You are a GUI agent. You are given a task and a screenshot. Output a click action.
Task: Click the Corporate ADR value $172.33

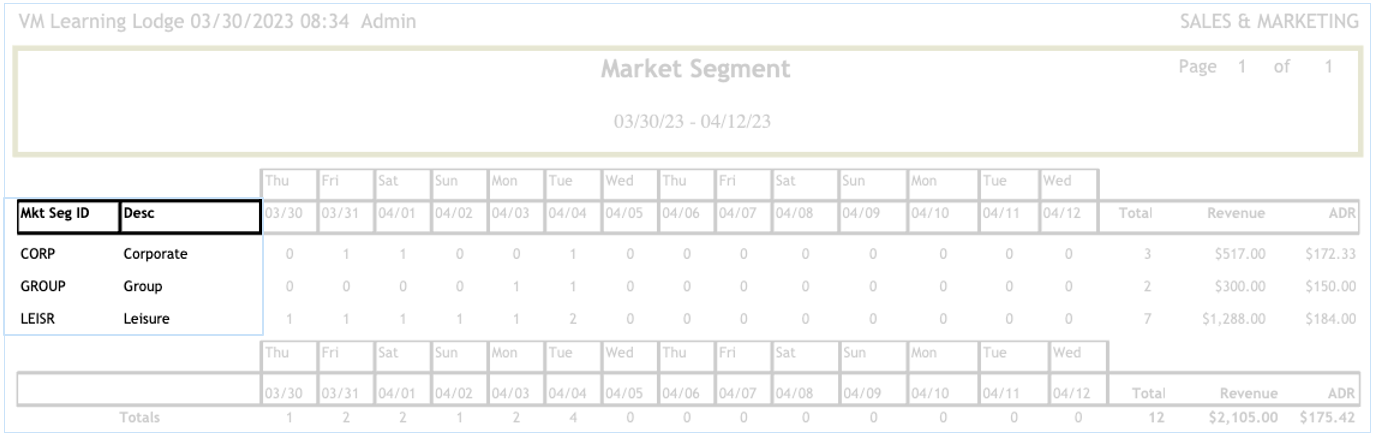pyautogui.click(x=1331, y=254)
